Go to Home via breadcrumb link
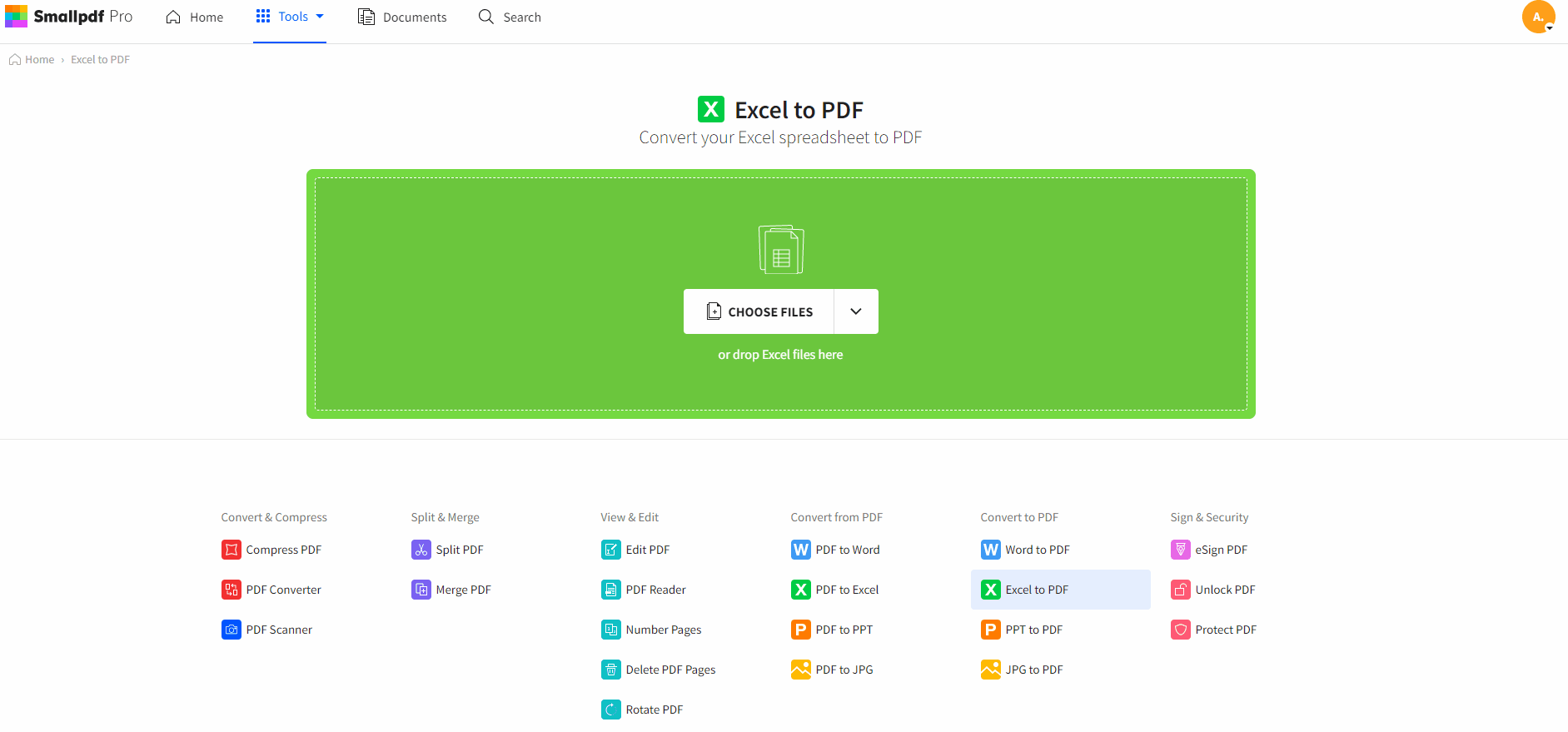The height and width of the screenshot is (732, 1568). click(32, 60)
